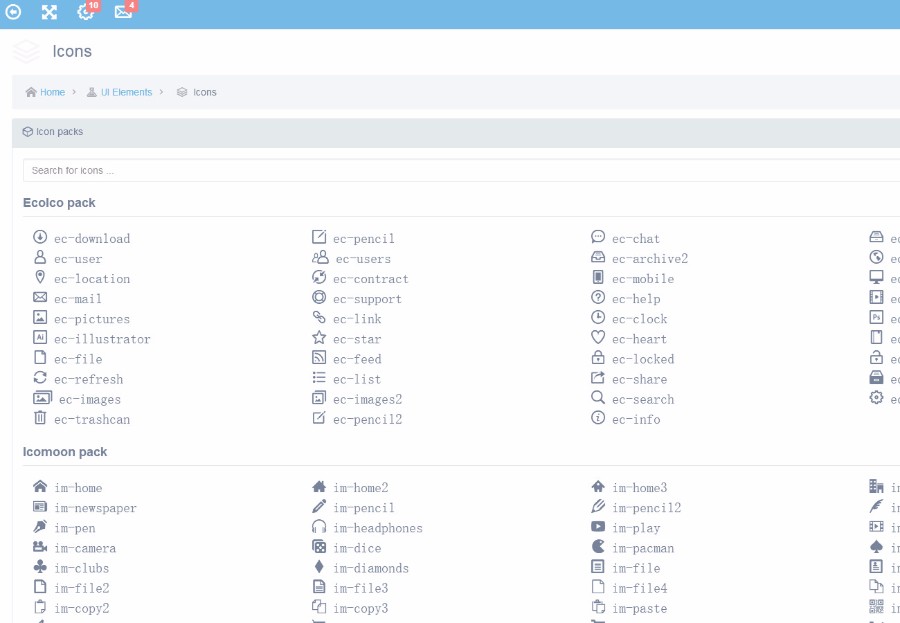Click the im-file3 label text

[x=360, y=589]
